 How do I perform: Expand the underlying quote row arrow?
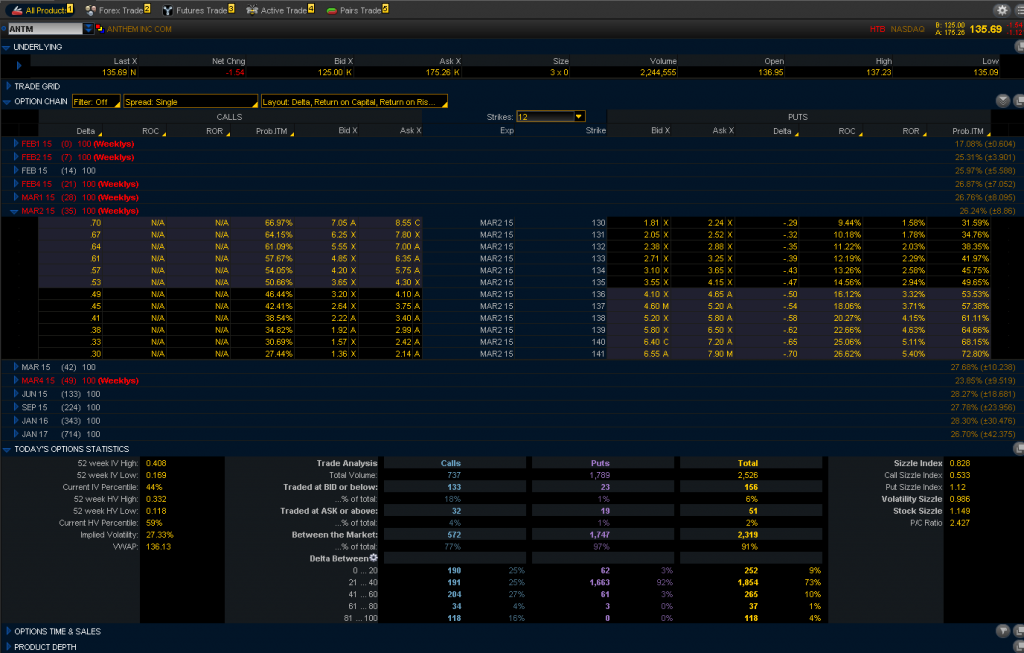(x=18, y=65)
